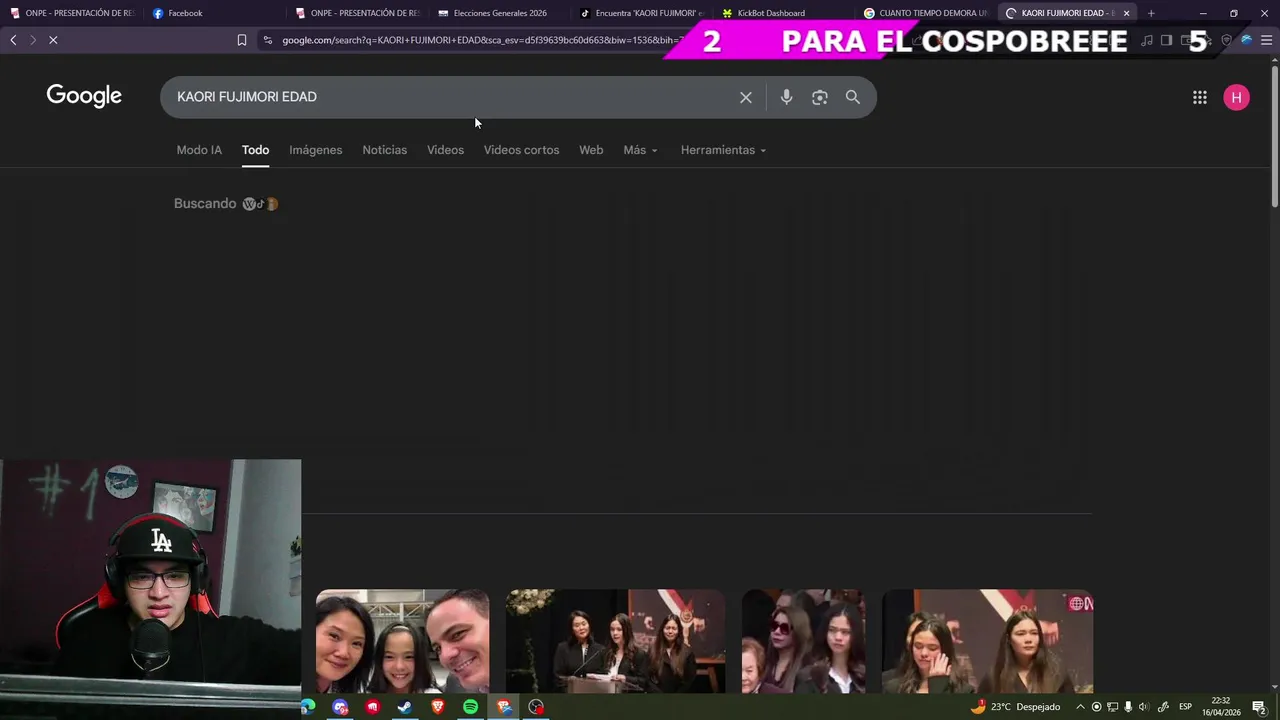The width and height of the screenshot is (1280, 720).
Task: Open Steam from the taskbar
Action: tap(405, 707)
